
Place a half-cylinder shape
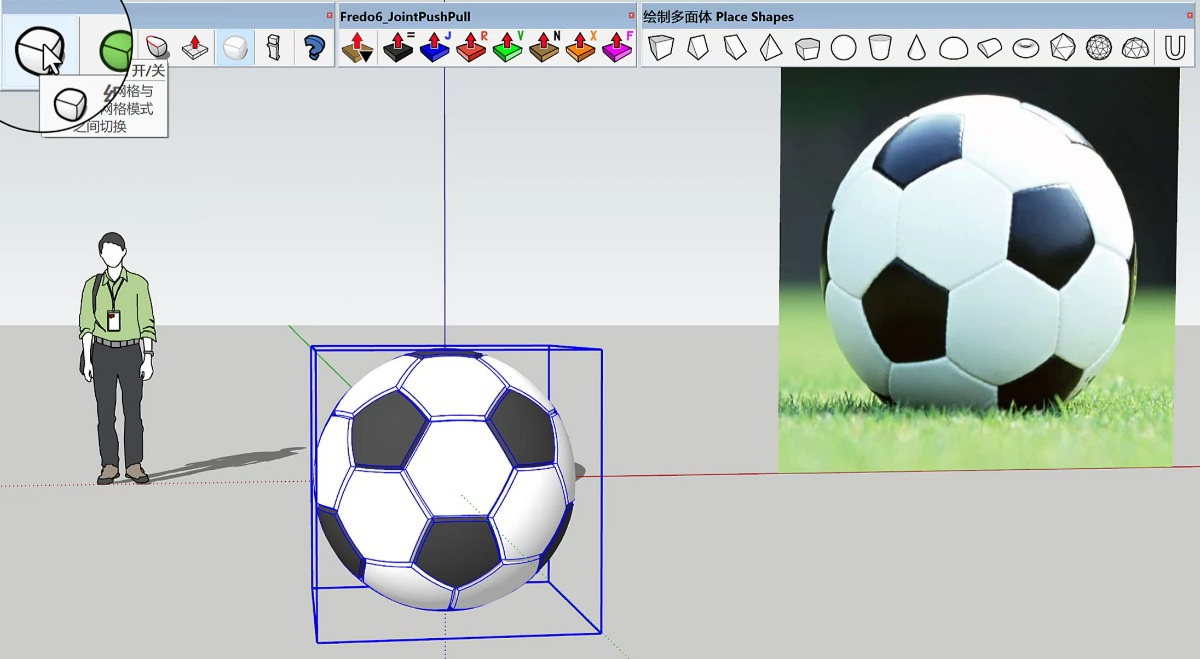(989, 47)
